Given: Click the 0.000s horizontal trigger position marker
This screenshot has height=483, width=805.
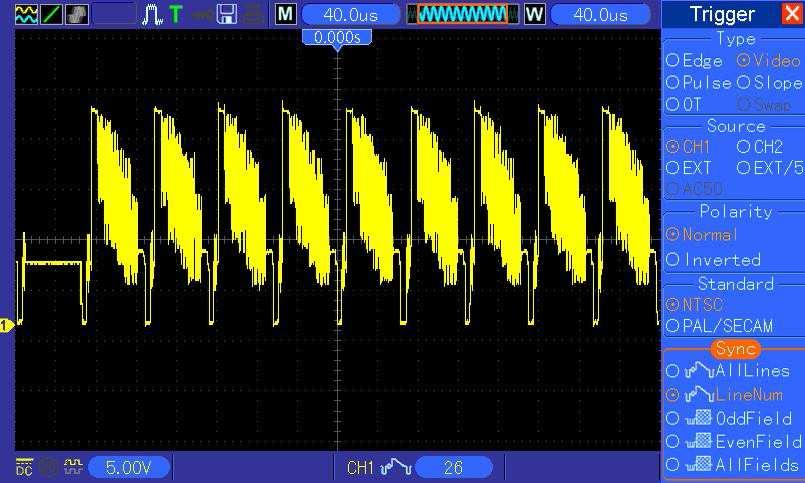Looking at the screenshot, I should pos(337,38).
